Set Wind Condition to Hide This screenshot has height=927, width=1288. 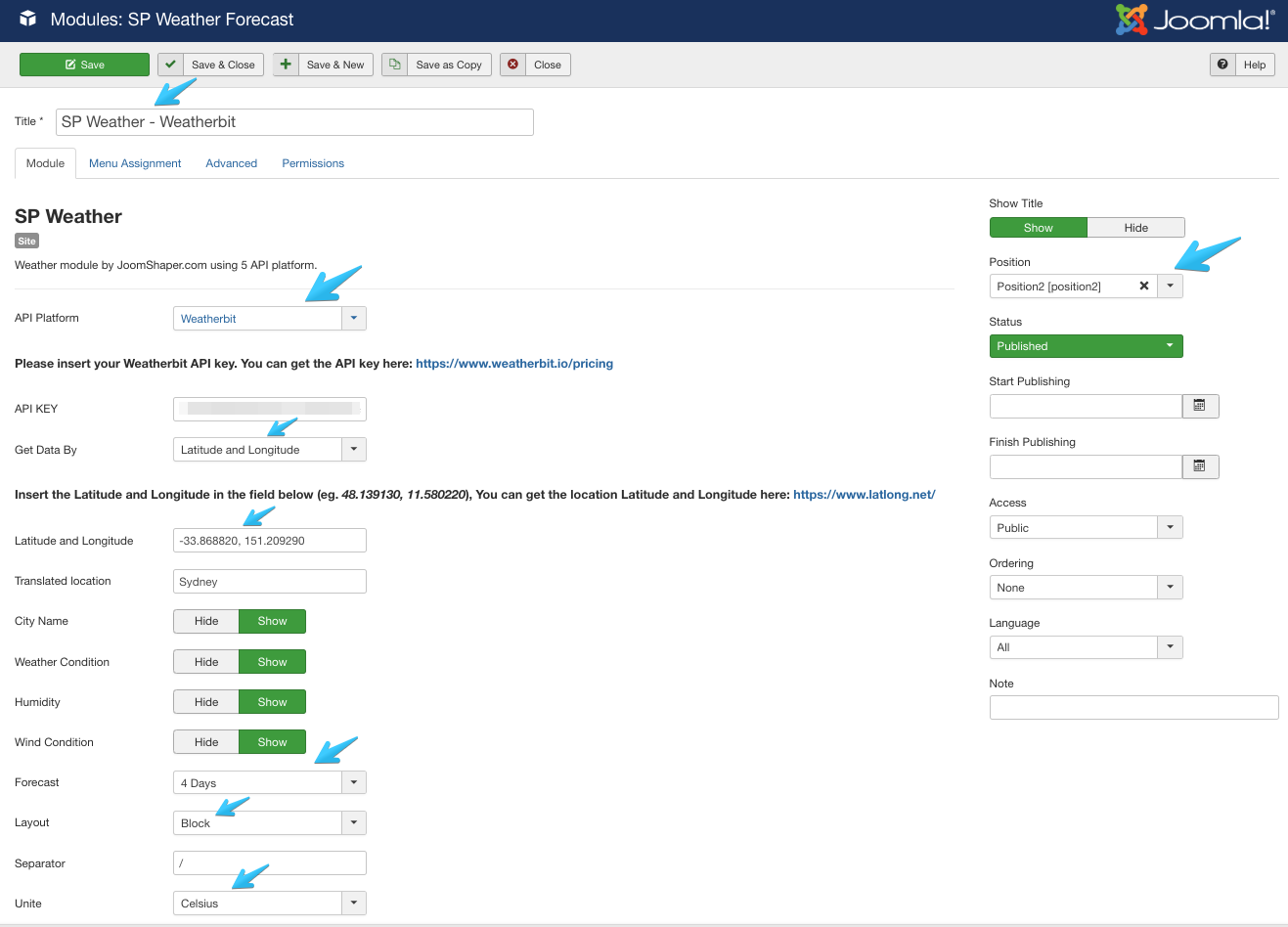point(206,742)
